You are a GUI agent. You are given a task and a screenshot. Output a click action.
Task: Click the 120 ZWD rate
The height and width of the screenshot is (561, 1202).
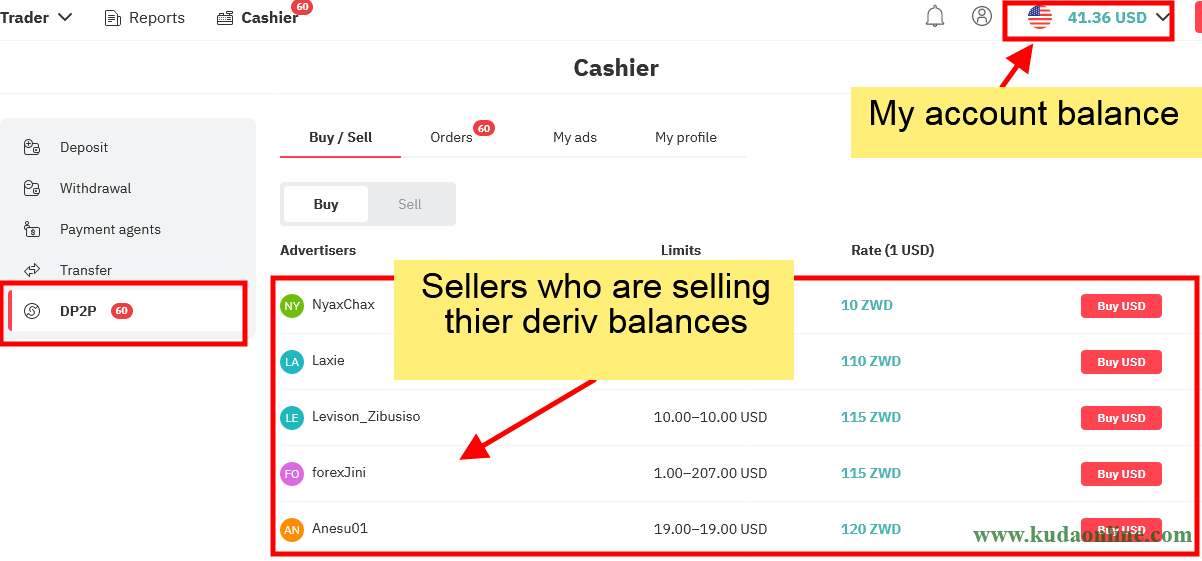pos(871,529)
